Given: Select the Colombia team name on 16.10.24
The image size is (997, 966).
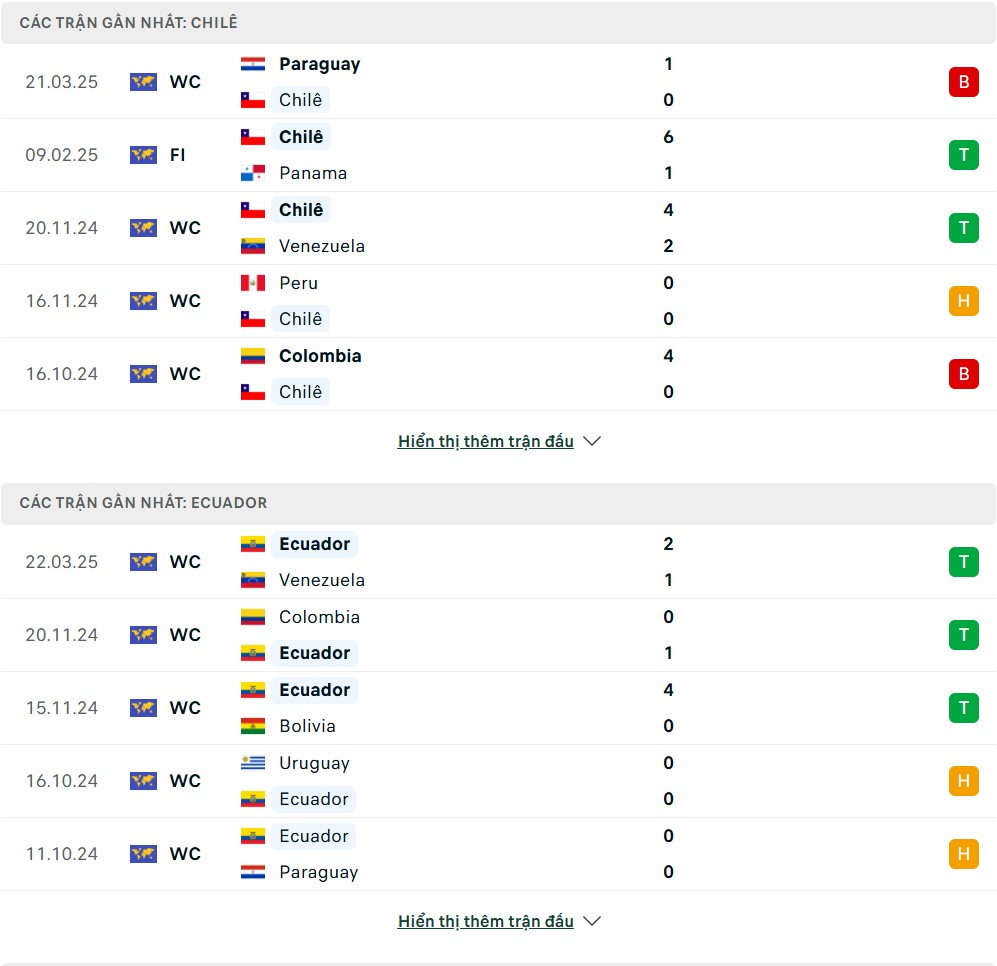Looking at the screenshot, I should coord(320,355).
